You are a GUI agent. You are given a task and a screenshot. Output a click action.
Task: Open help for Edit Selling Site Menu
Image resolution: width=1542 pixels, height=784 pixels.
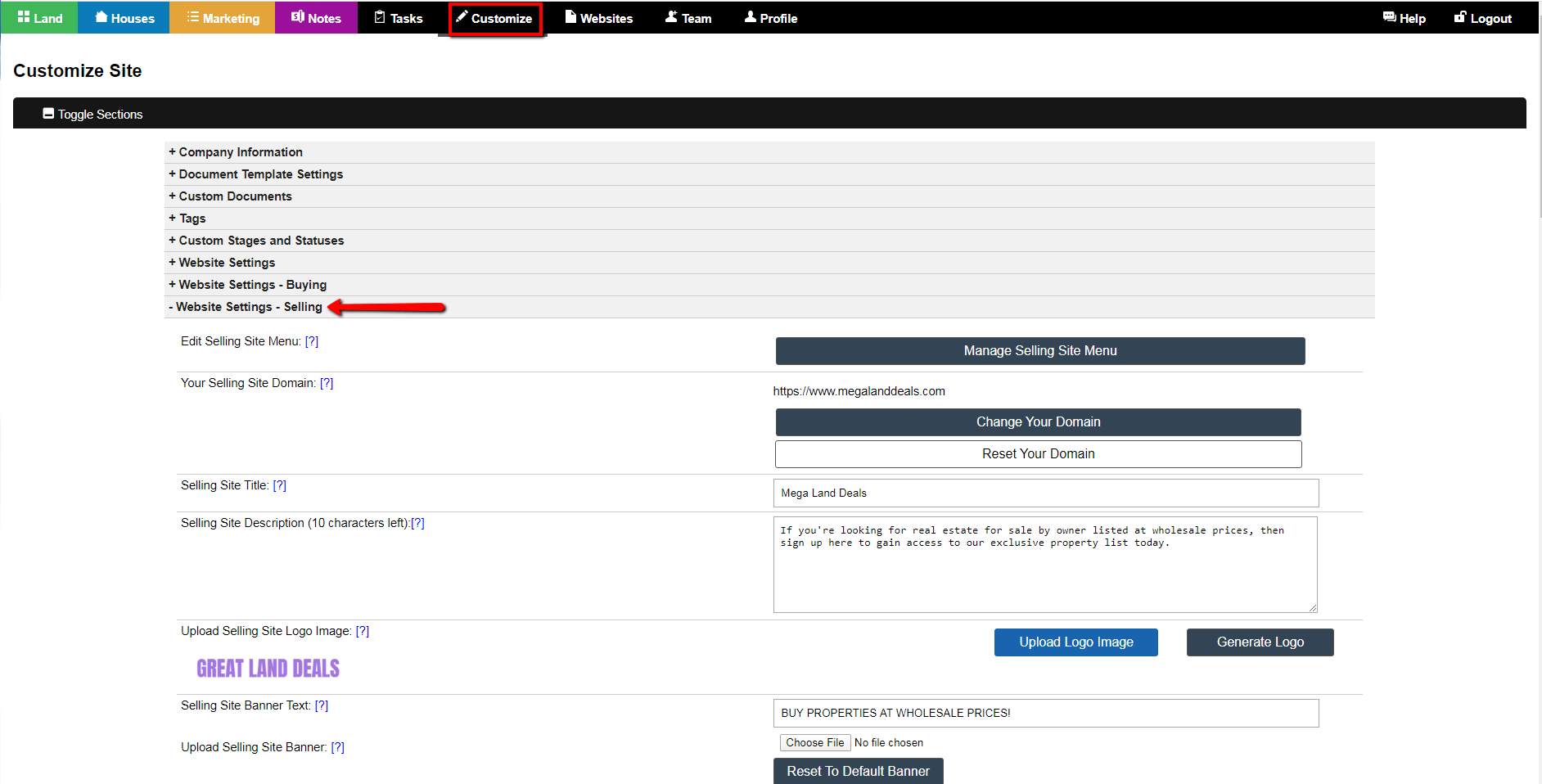click(312, 341)
